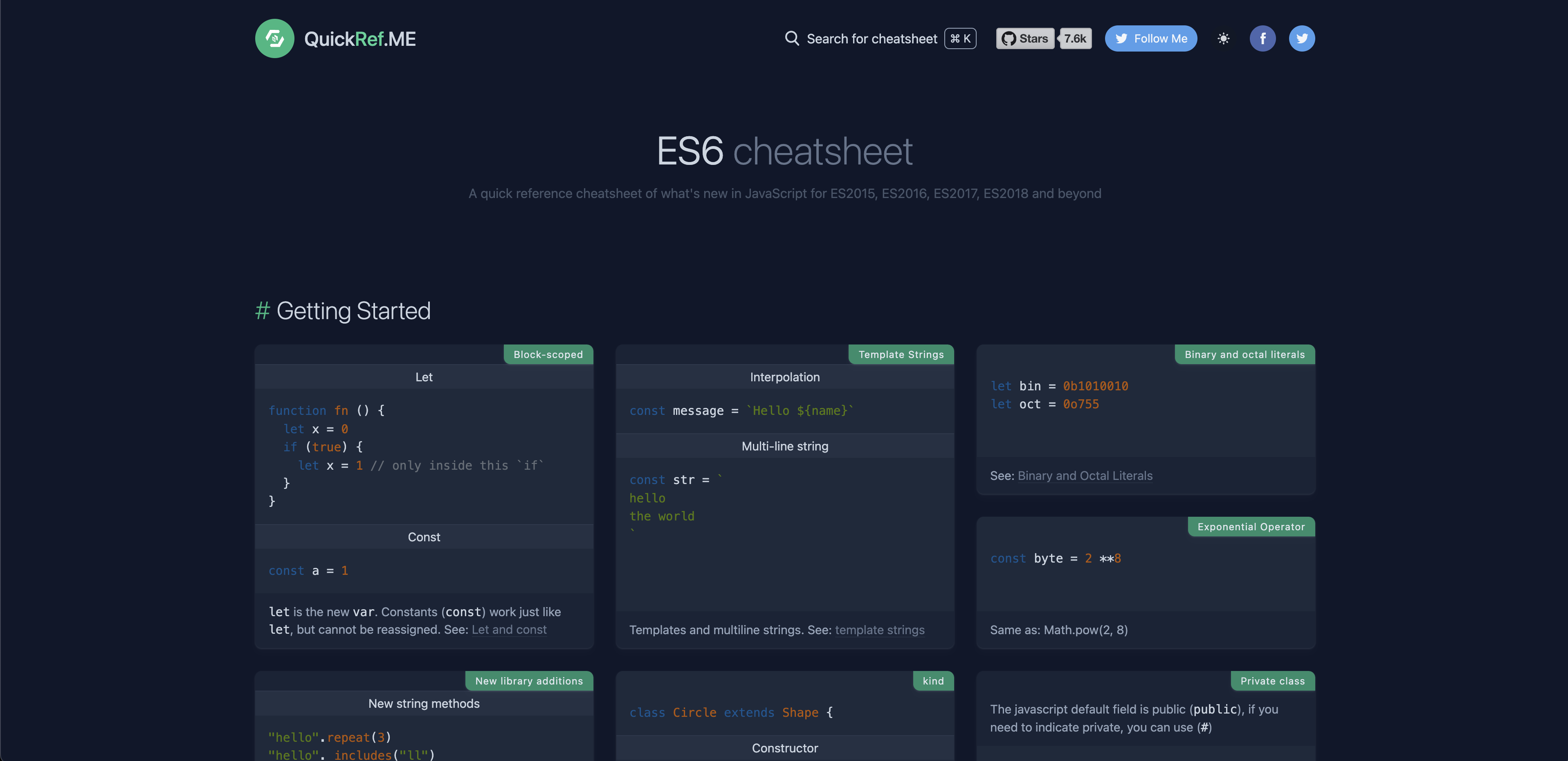Open the QuickRef.ME home title link
1568x761 pixels.
pos(360,39)
